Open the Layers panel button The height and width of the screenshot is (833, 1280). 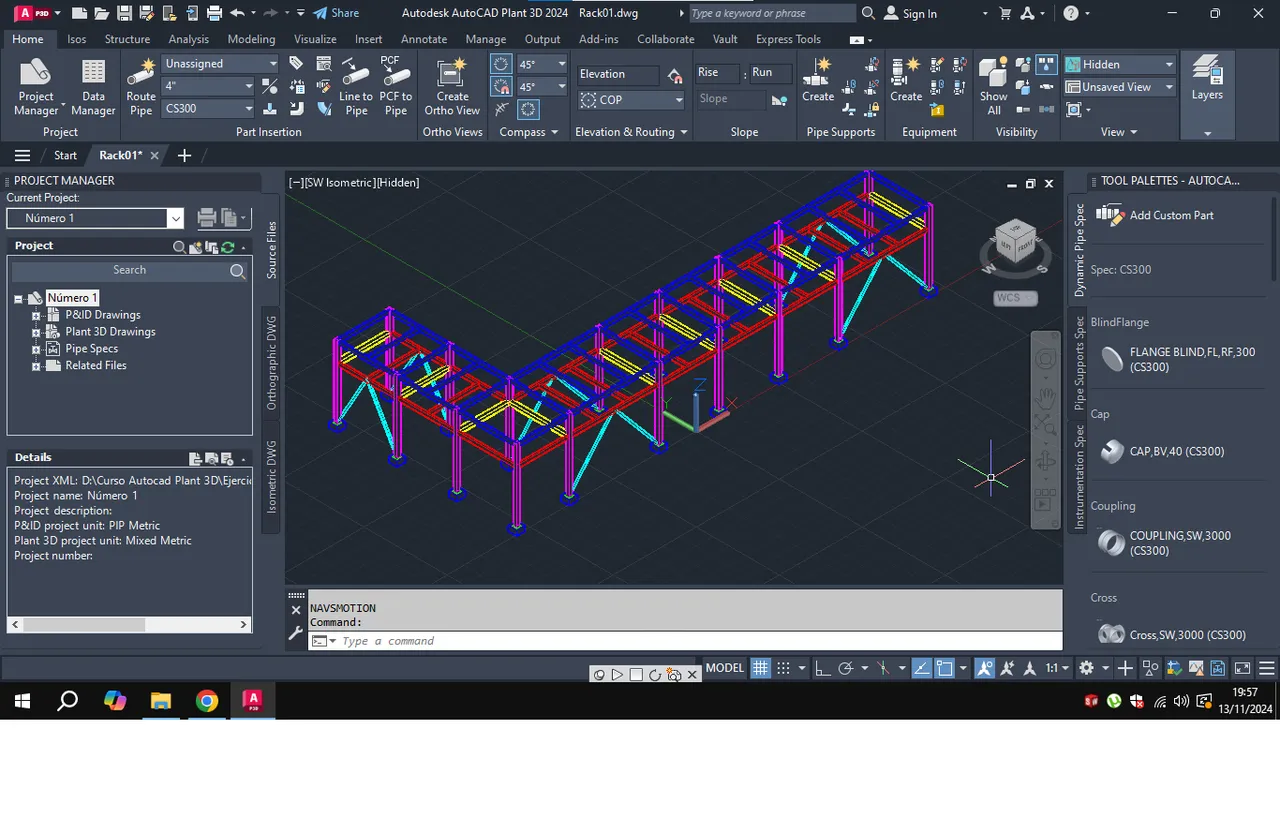coord(1207,80)
